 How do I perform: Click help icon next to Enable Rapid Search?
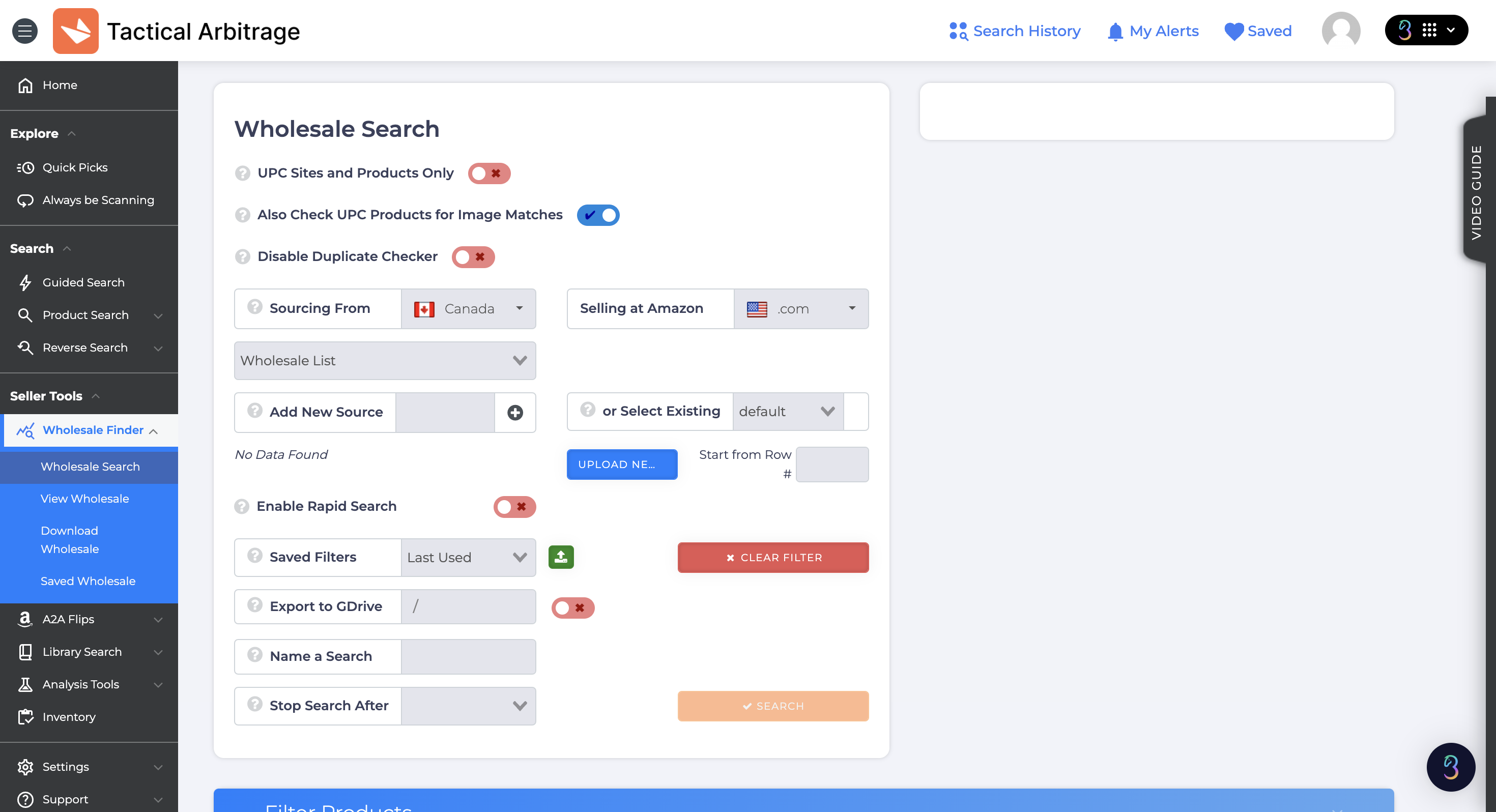[x=242, y=507]
